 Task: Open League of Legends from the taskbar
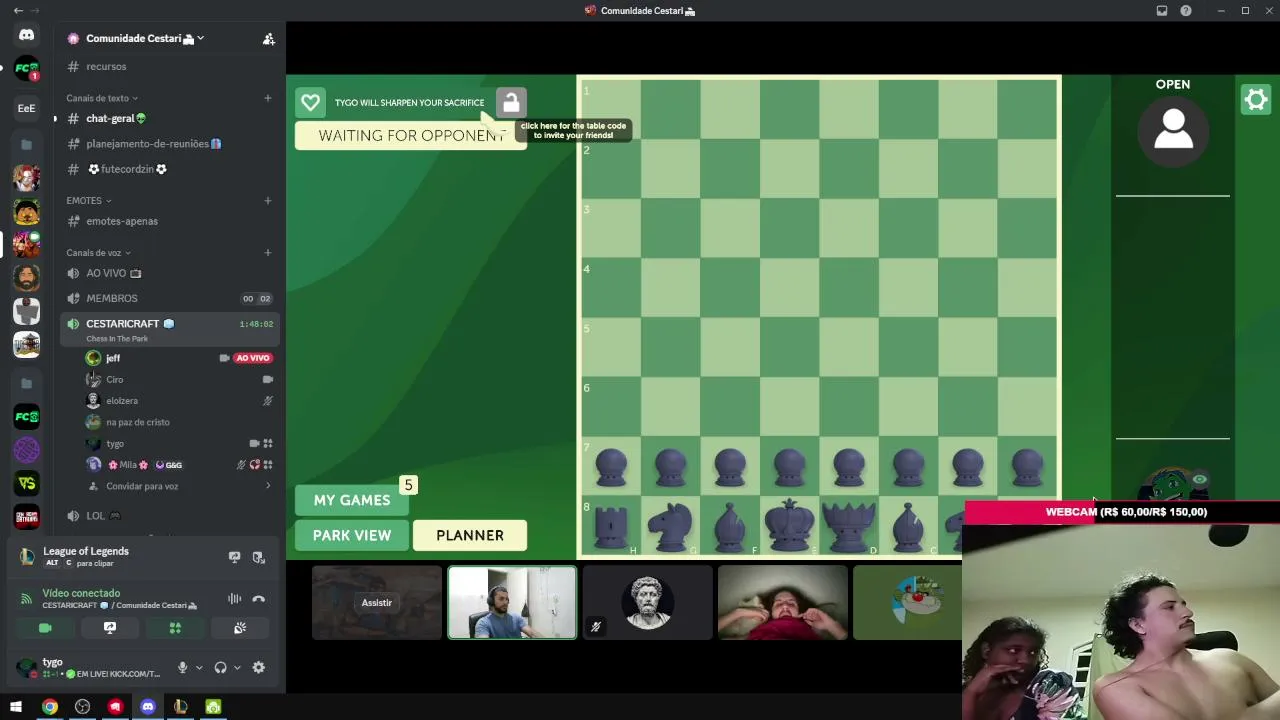[180, 707]
